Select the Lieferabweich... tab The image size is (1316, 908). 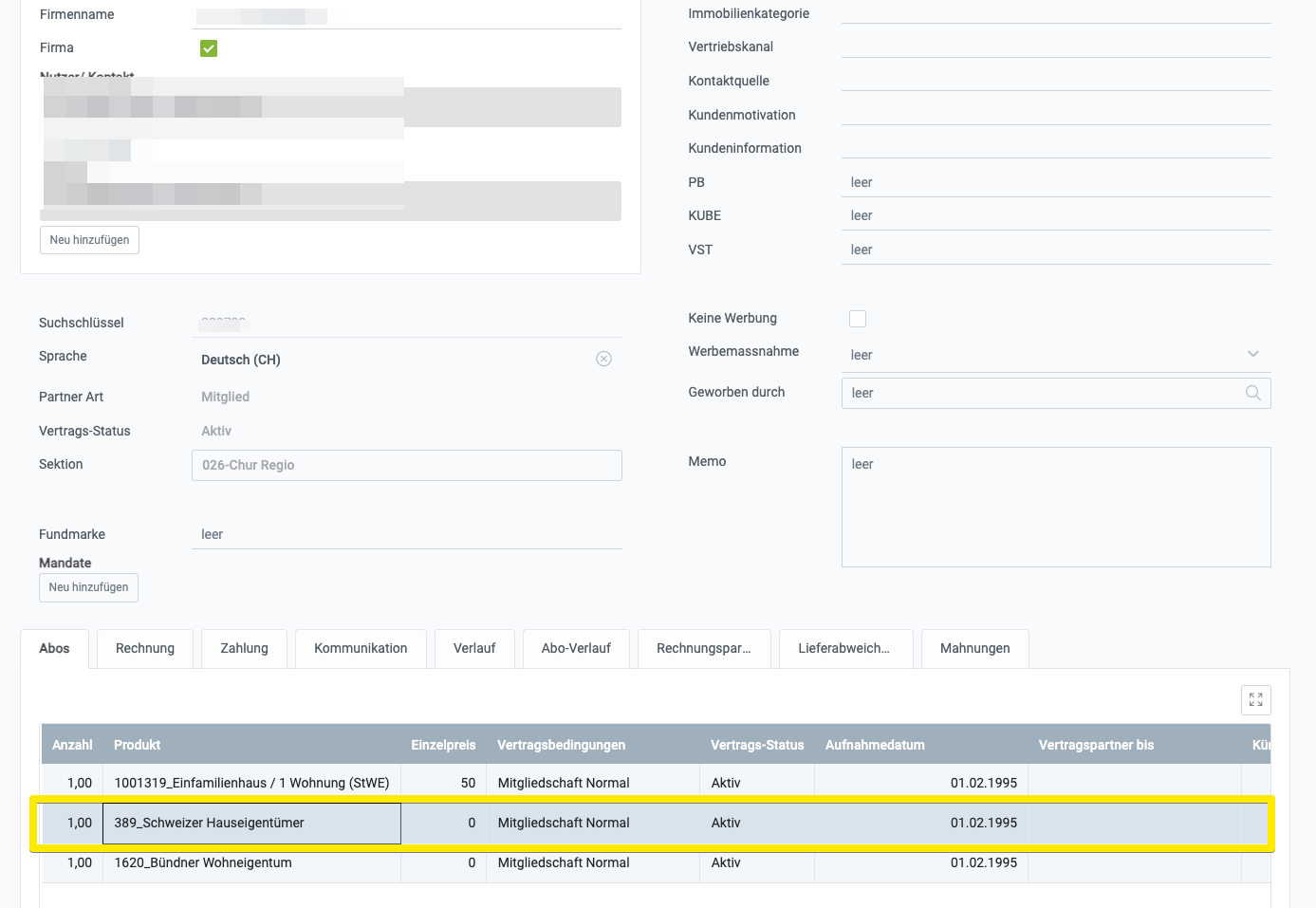[x=844, y=649]
